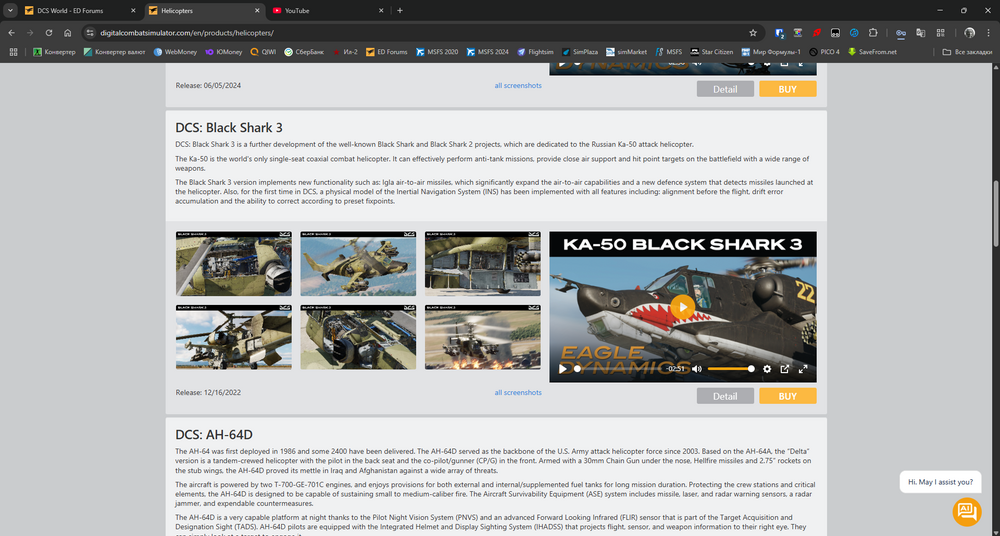Open the ED Forums bookmark
The height and width of the screenshot is (536, 1000).
click(x=386, y=52)
